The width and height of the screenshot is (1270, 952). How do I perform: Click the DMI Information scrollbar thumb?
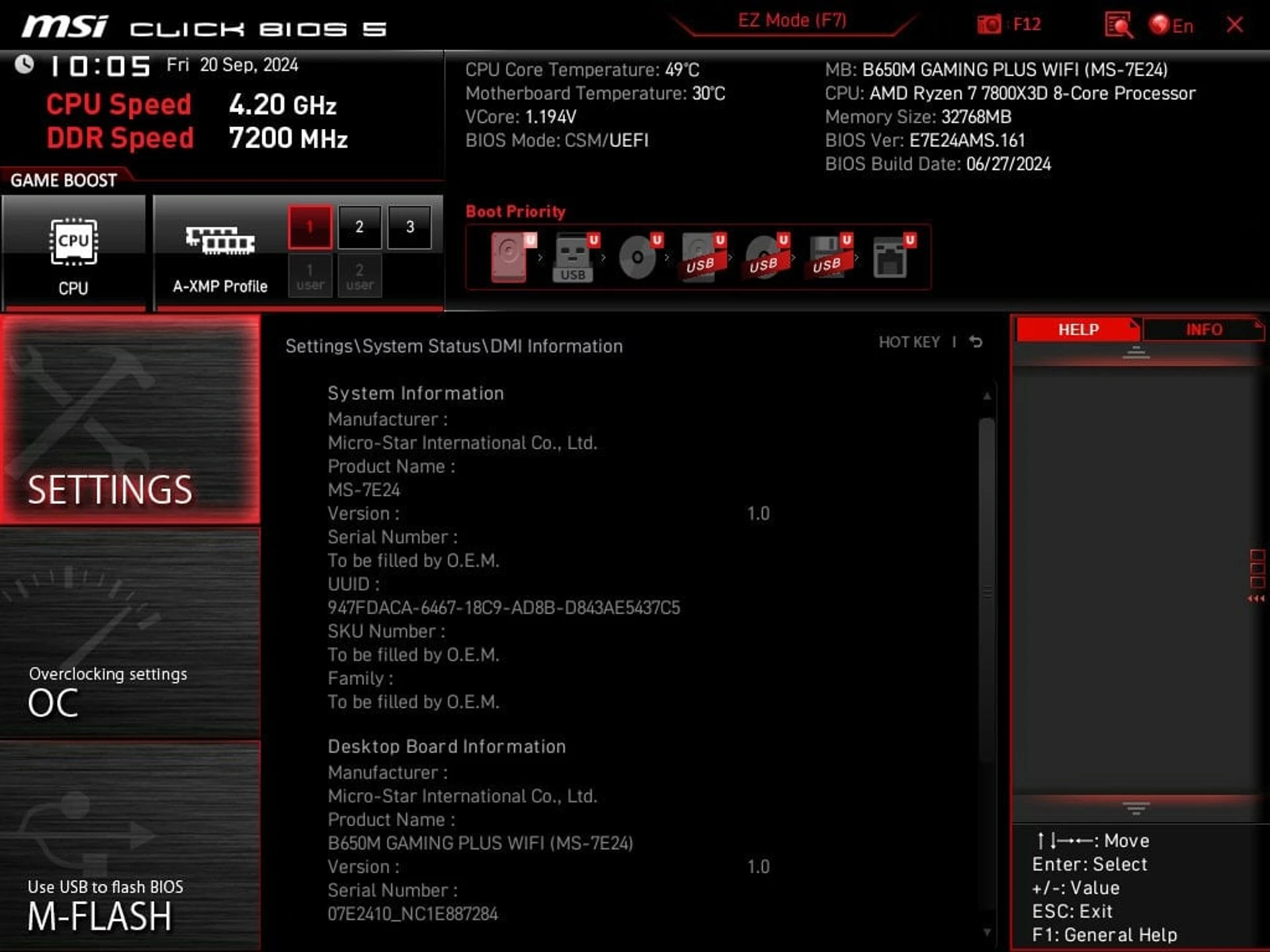[987, 588]
